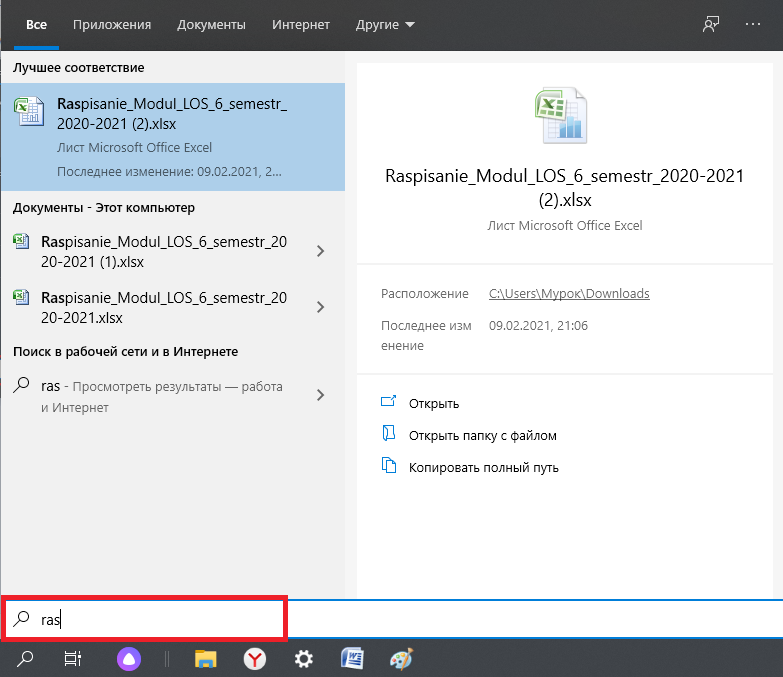Click the 'Лучшее соответствие' heading
Image resolution: width=783 pixels, height=677 pixels.
[78, 67]
